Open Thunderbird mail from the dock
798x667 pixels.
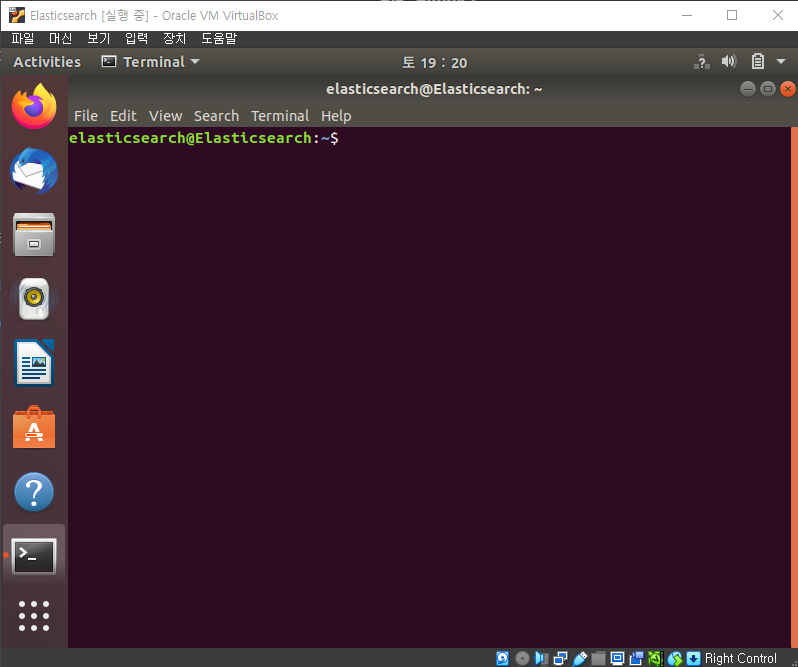point(34,171)
